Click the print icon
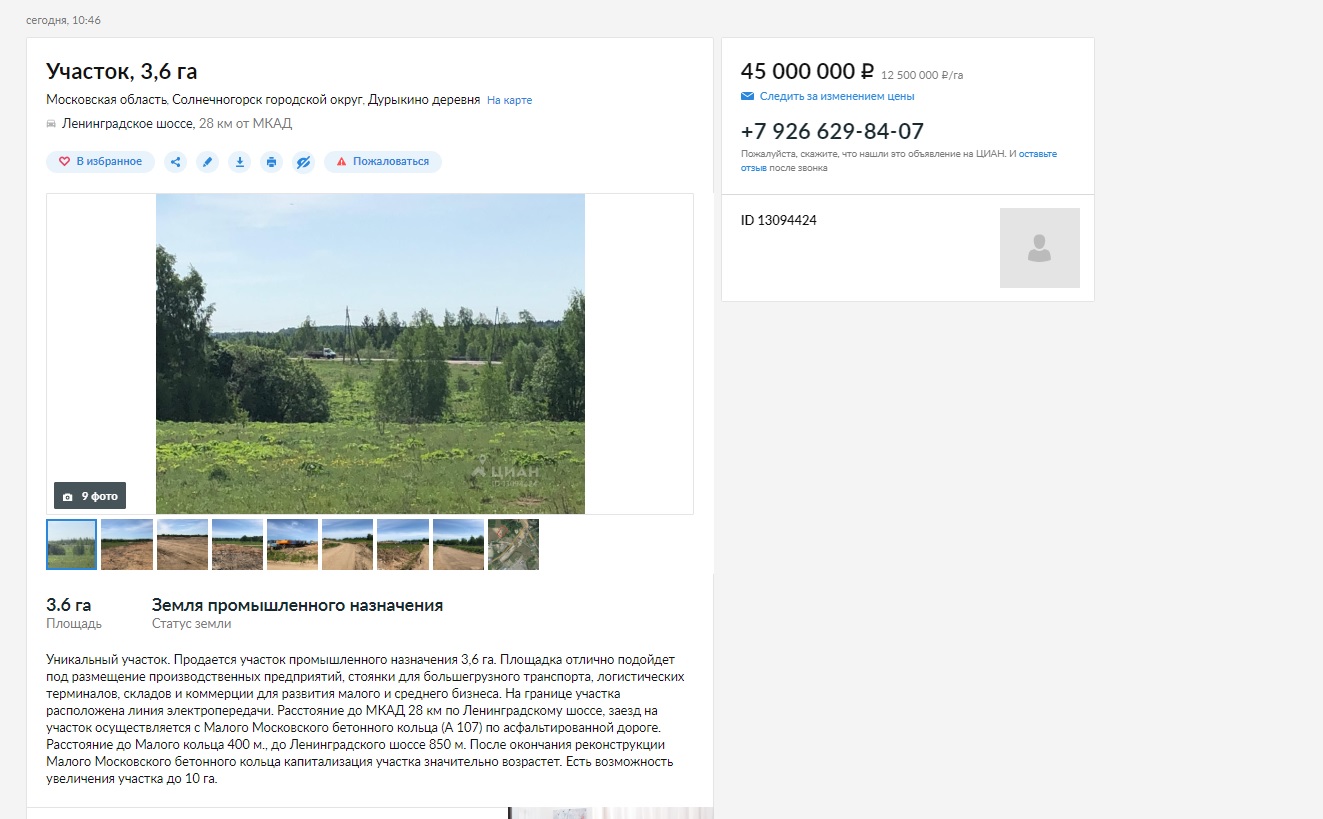The height and width of the screenshot is (819, 1323). click(x=271, y=161)
